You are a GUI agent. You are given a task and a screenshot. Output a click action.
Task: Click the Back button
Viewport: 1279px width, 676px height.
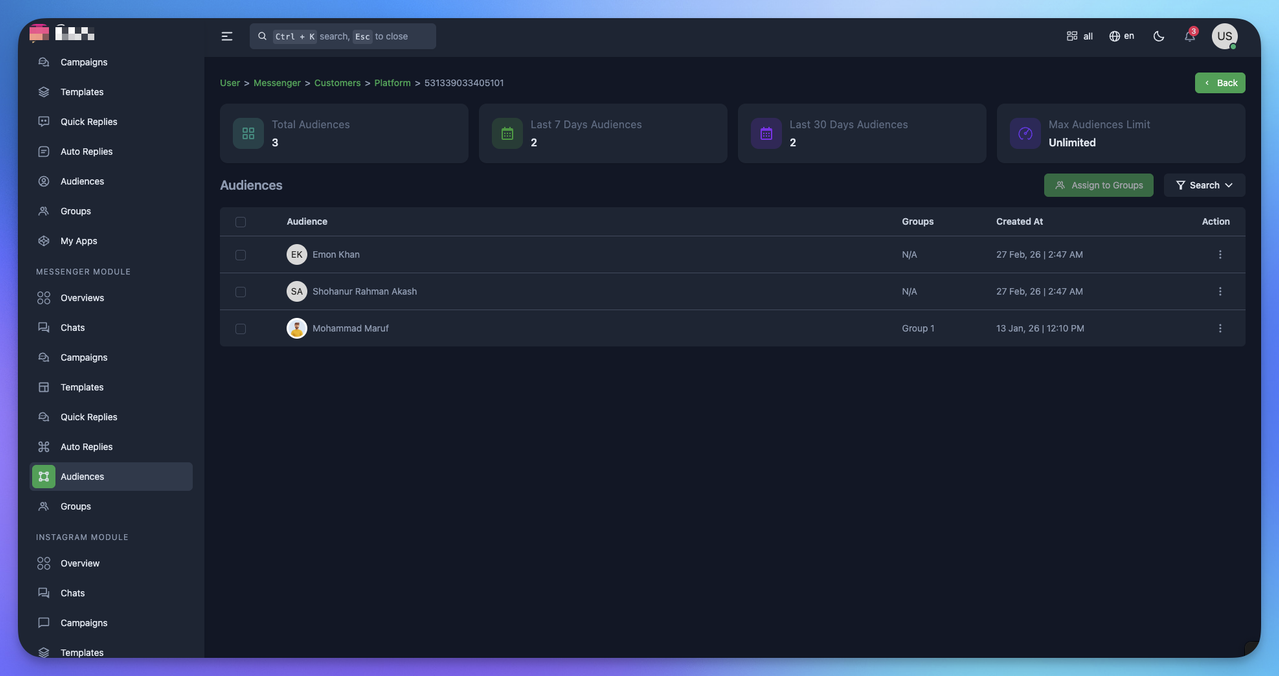click(1220, 83)
